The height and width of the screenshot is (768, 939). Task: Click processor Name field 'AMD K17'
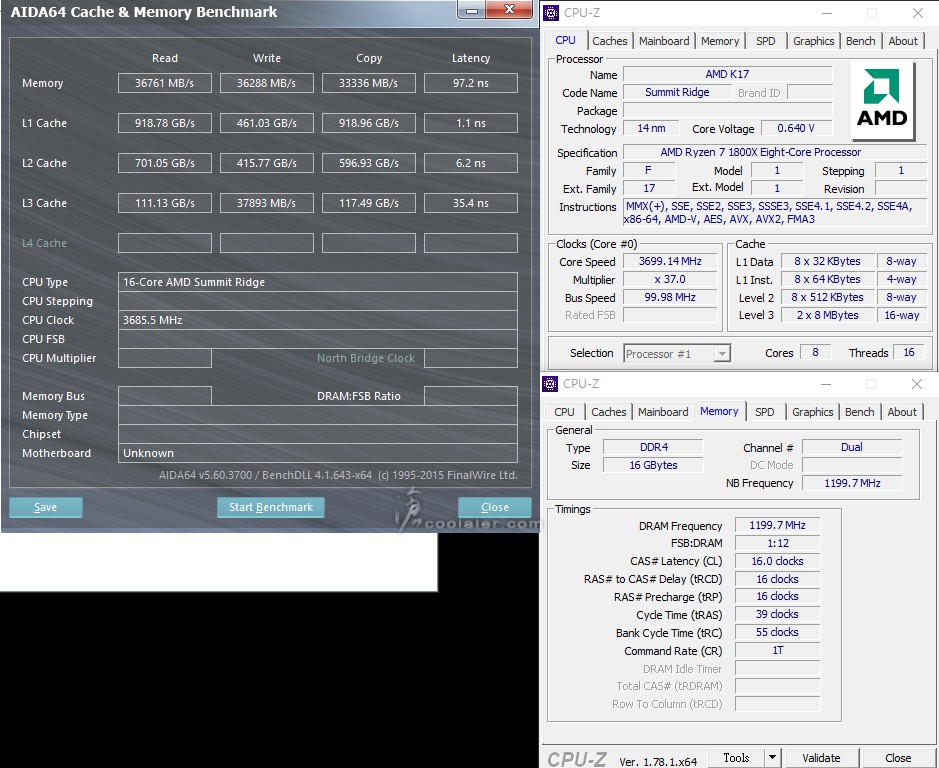coord(728,74)
